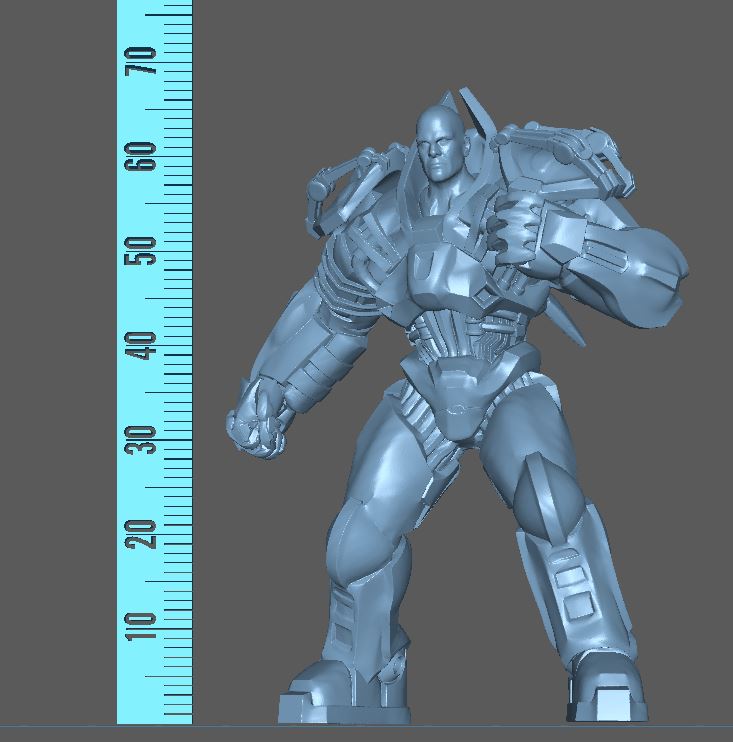
Task: Select the figure's raised fist near its chest
Action: (516, 227)
